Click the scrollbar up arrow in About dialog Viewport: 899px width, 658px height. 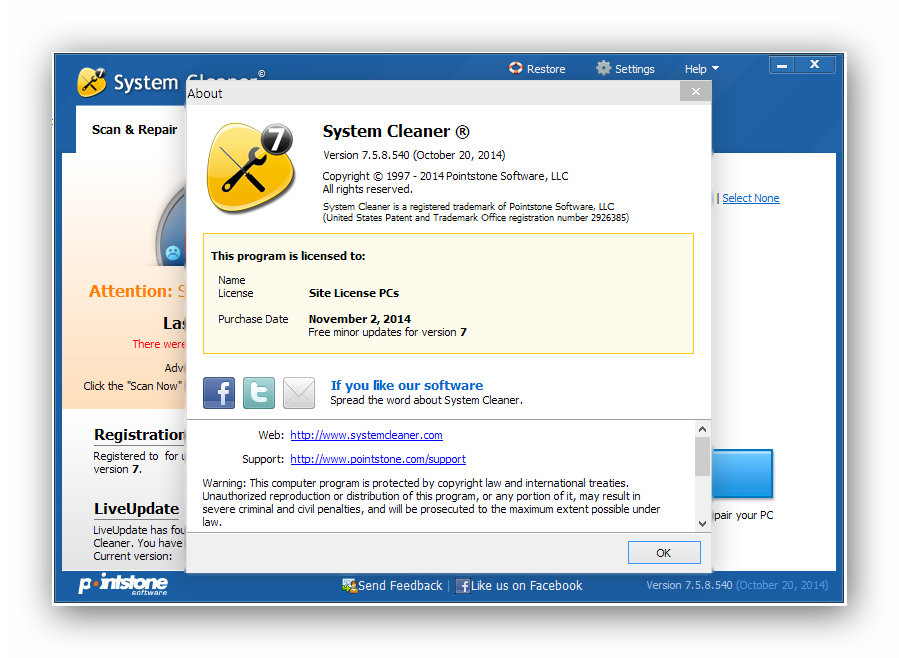[702, 429]
